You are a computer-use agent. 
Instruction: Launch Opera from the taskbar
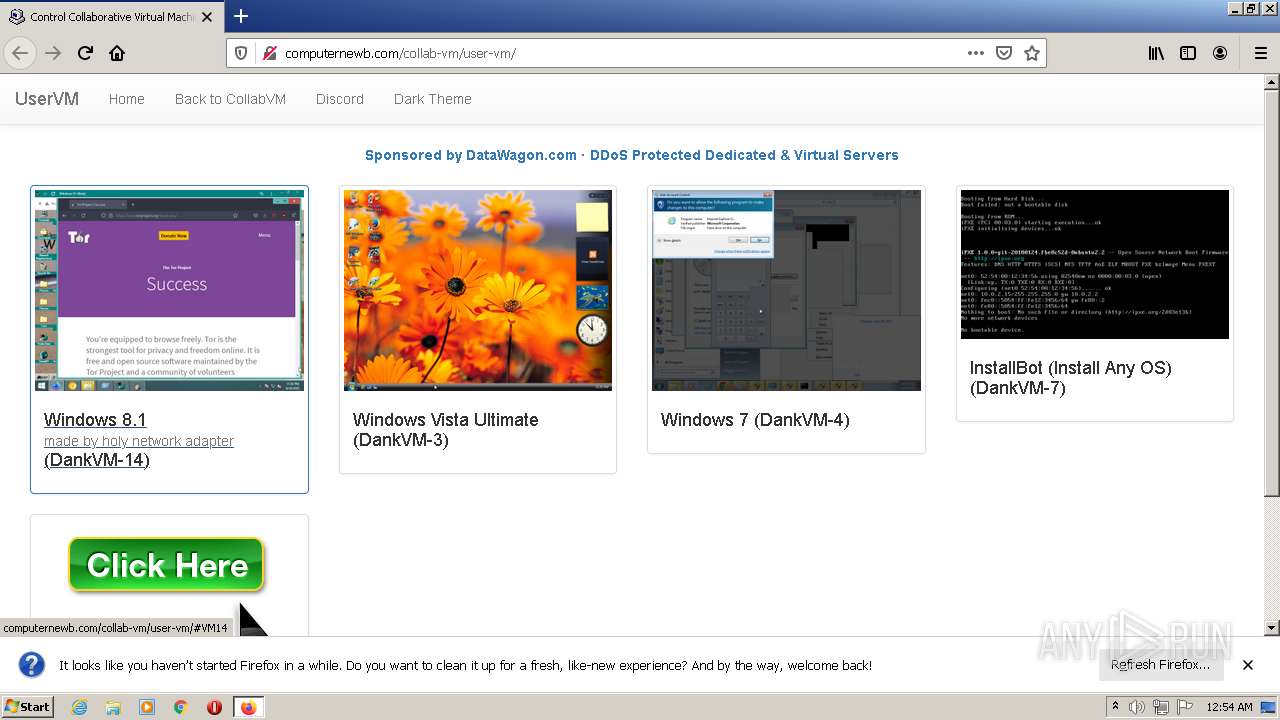coord(214,707)
